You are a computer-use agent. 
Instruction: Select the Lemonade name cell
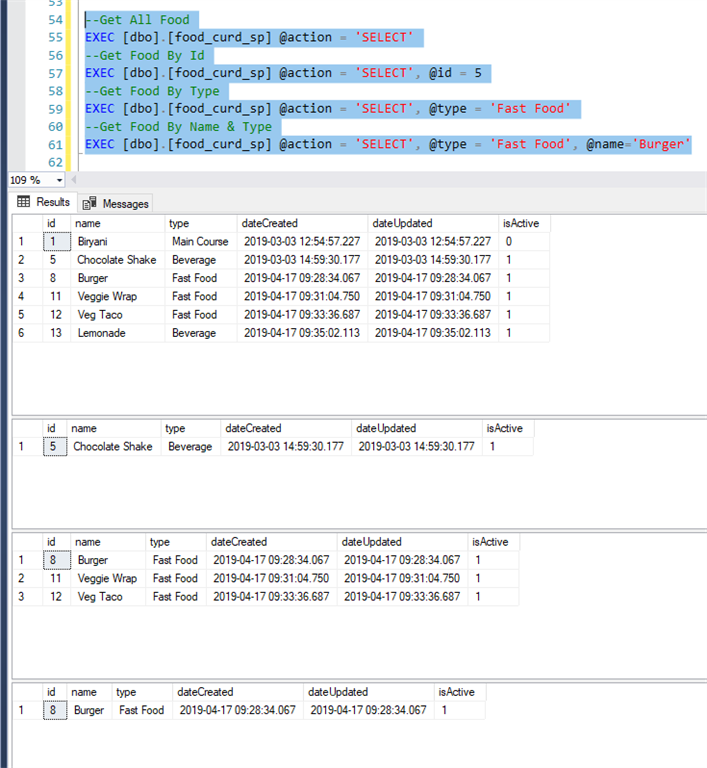coord(118,333)
